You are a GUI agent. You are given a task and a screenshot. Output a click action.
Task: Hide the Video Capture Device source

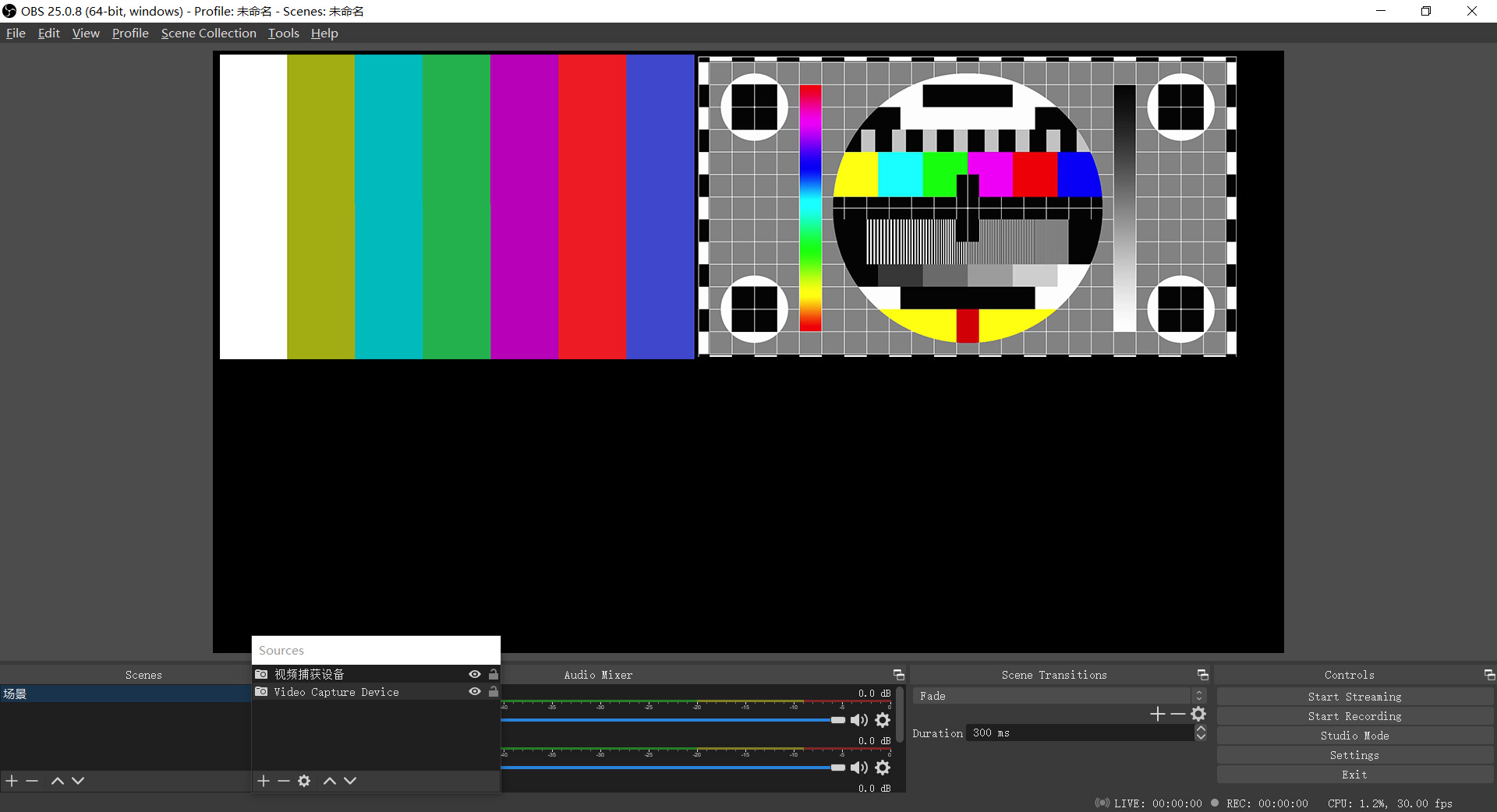(x=474, y=692)
